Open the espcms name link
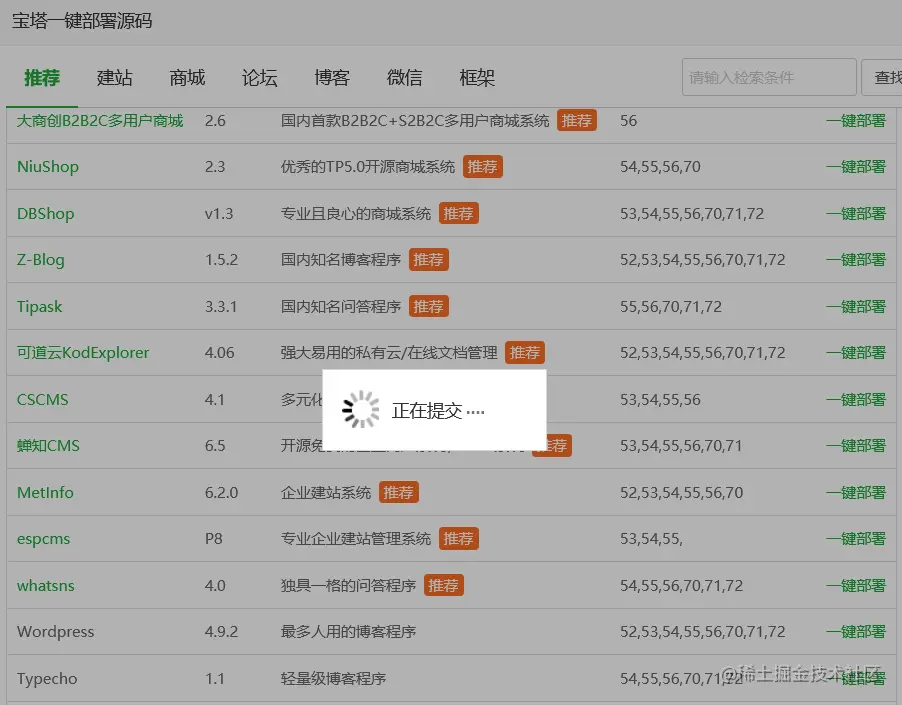 point(43,539)
